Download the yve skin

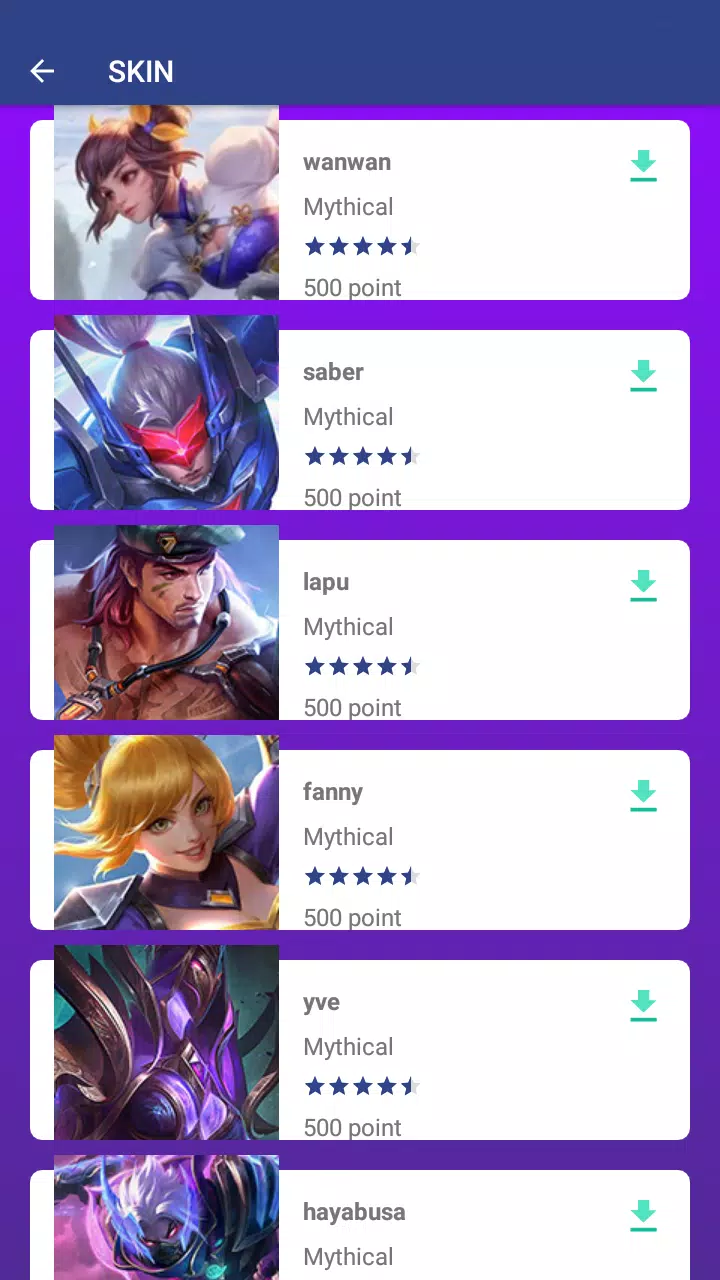point(643,1006)
